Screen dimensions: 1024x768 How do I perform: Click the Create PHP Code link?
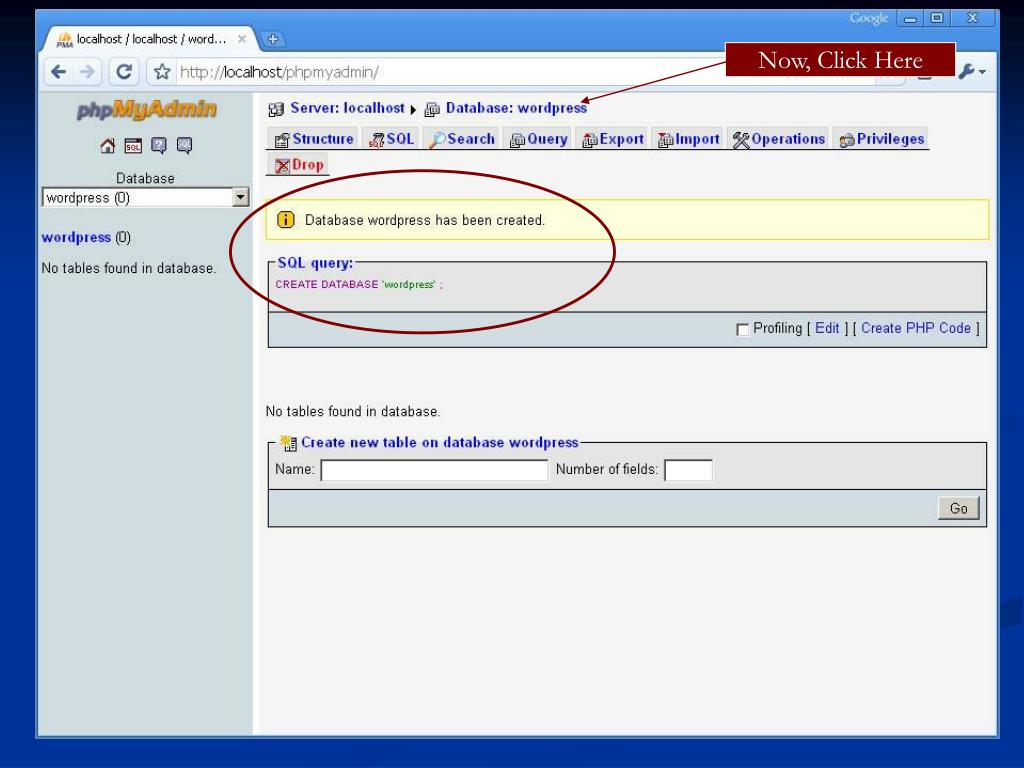(916, 328)
